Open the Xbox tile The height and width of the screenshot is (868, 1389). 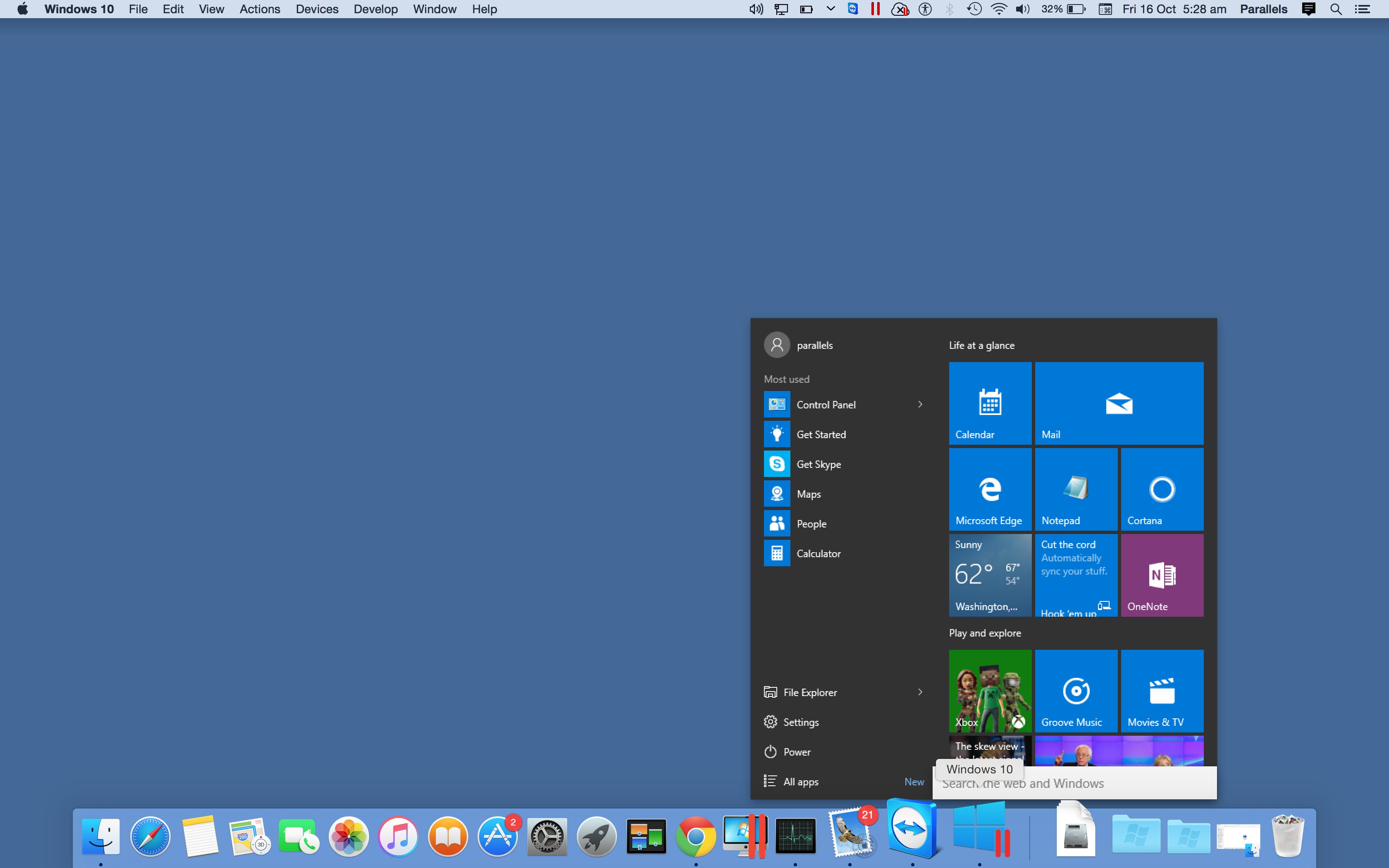coord(990,691)
